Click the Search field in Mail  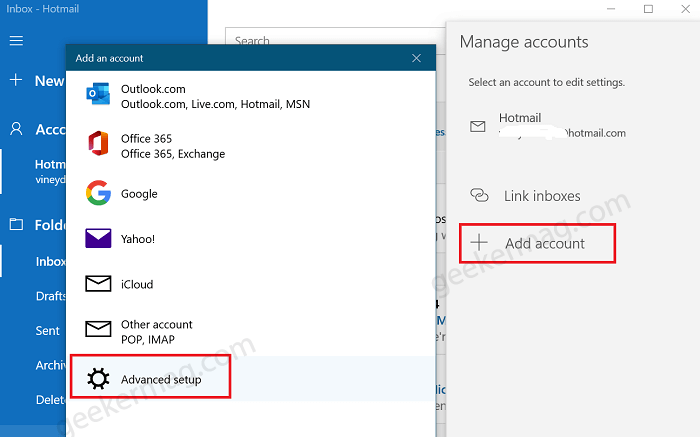point(335,40)
